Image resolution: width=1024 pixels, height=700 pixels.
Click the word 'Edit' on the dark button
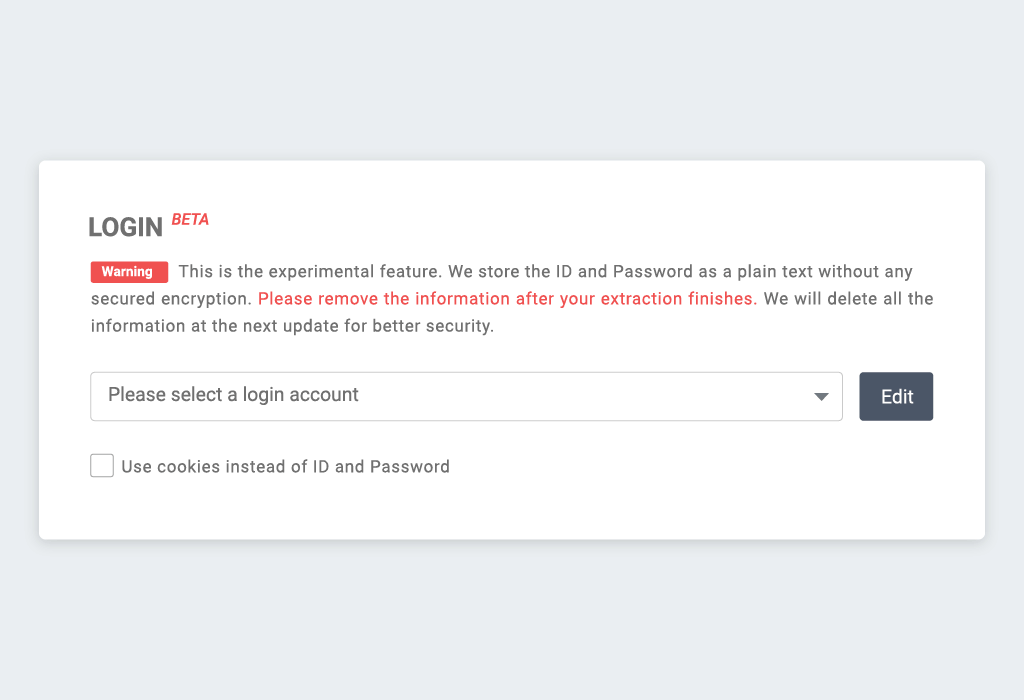(x=897, y=397)
